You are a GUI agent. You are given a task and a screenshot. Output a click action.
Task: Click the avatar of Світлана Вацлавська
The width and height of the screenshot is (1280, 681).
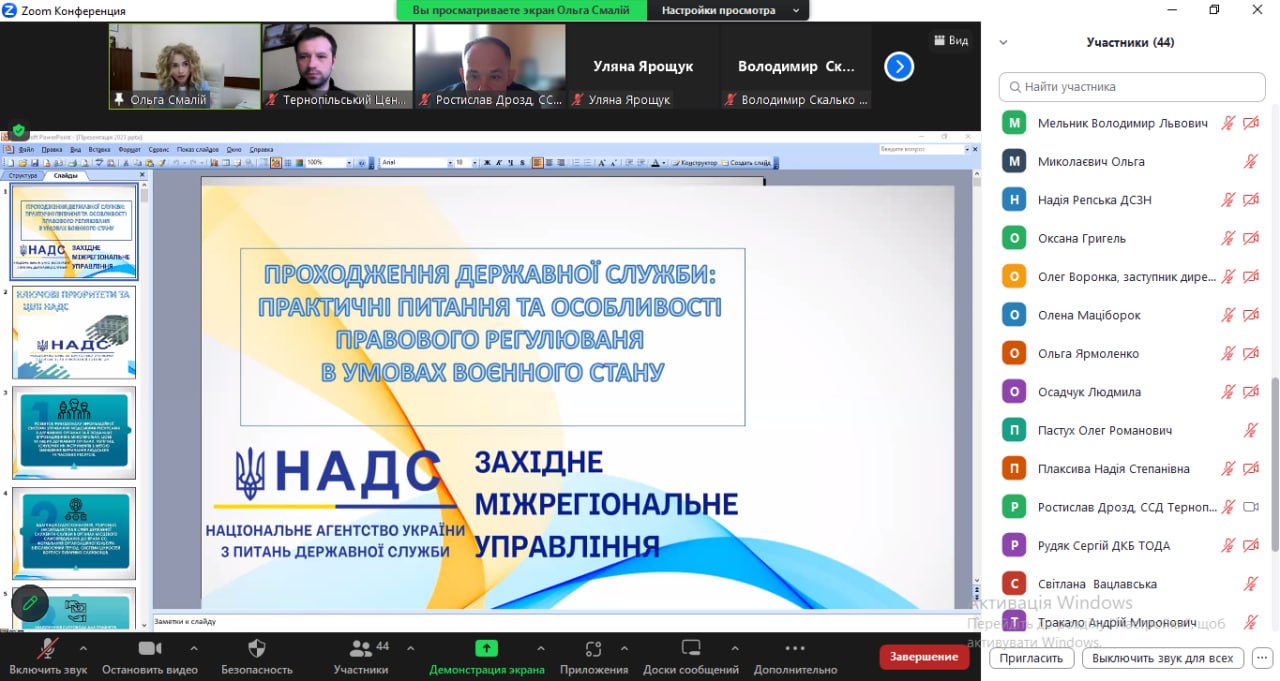pos(1015,584)
